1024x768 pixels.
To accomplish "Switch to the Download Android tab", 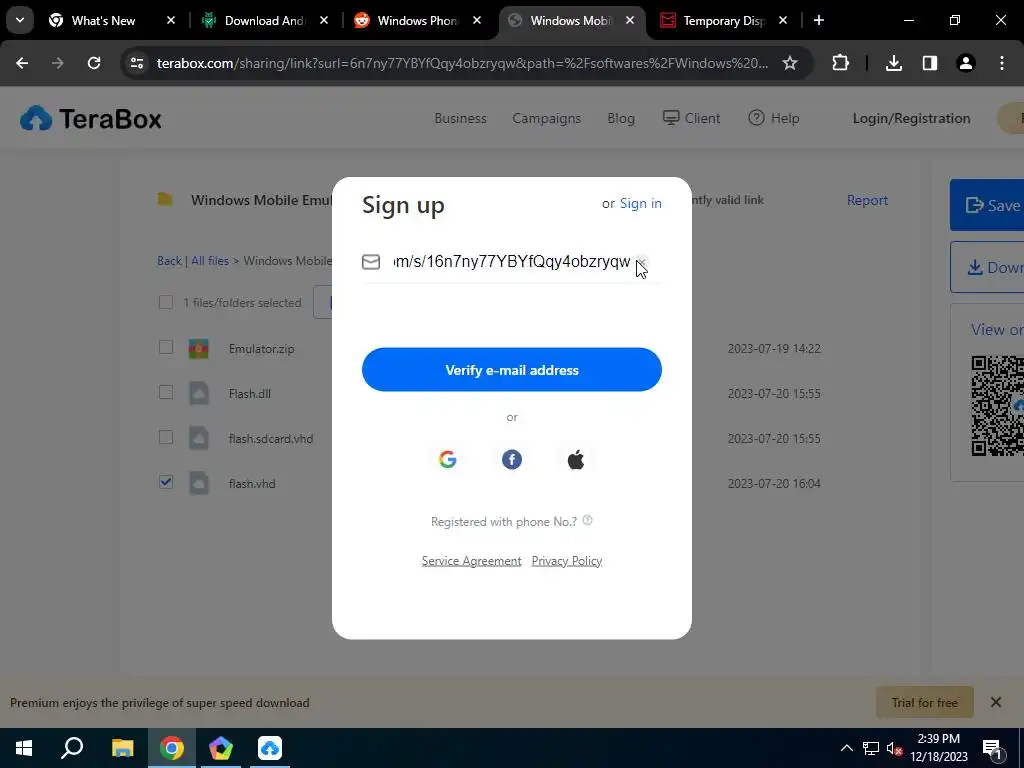I will coord(264,20).
